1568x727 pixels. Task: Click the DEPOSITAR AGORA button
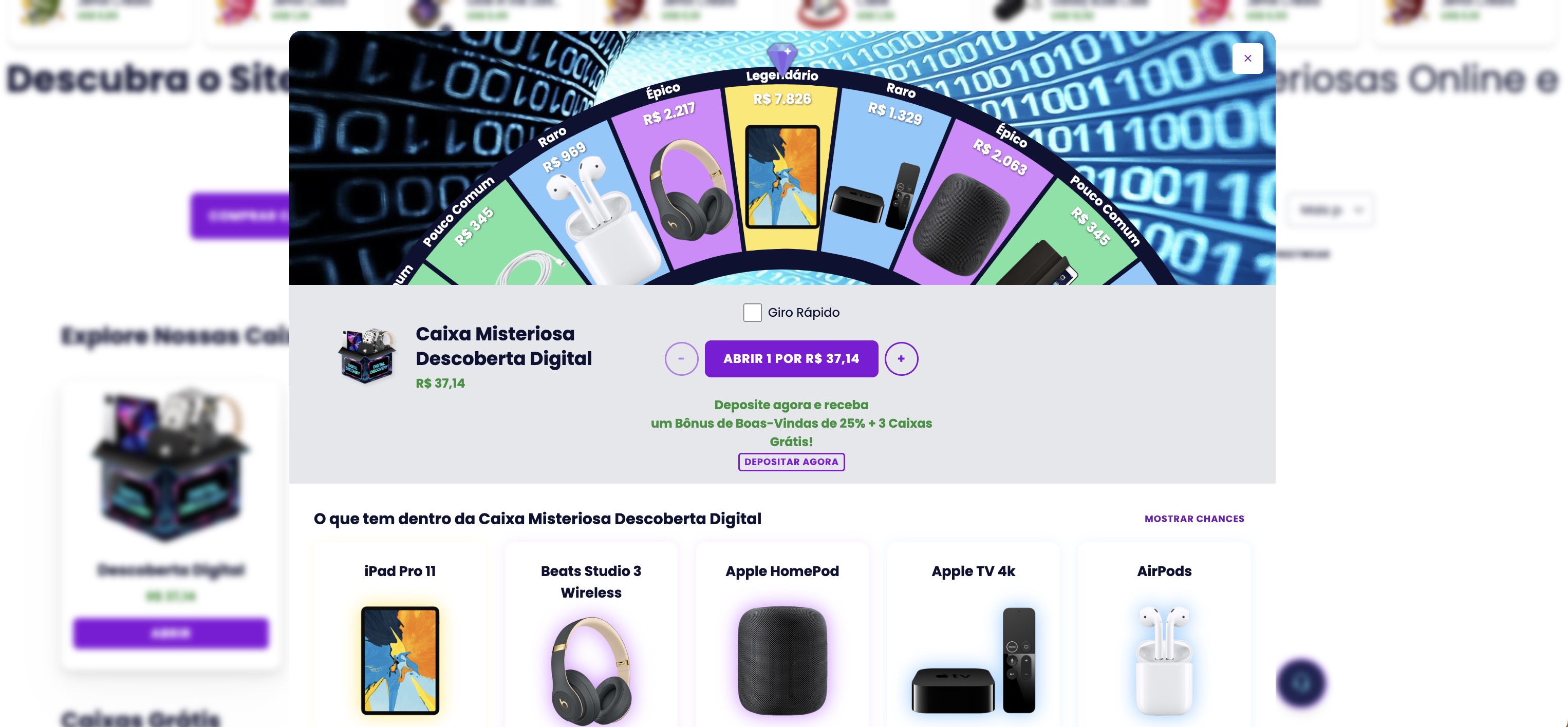[x=791, y=462]
